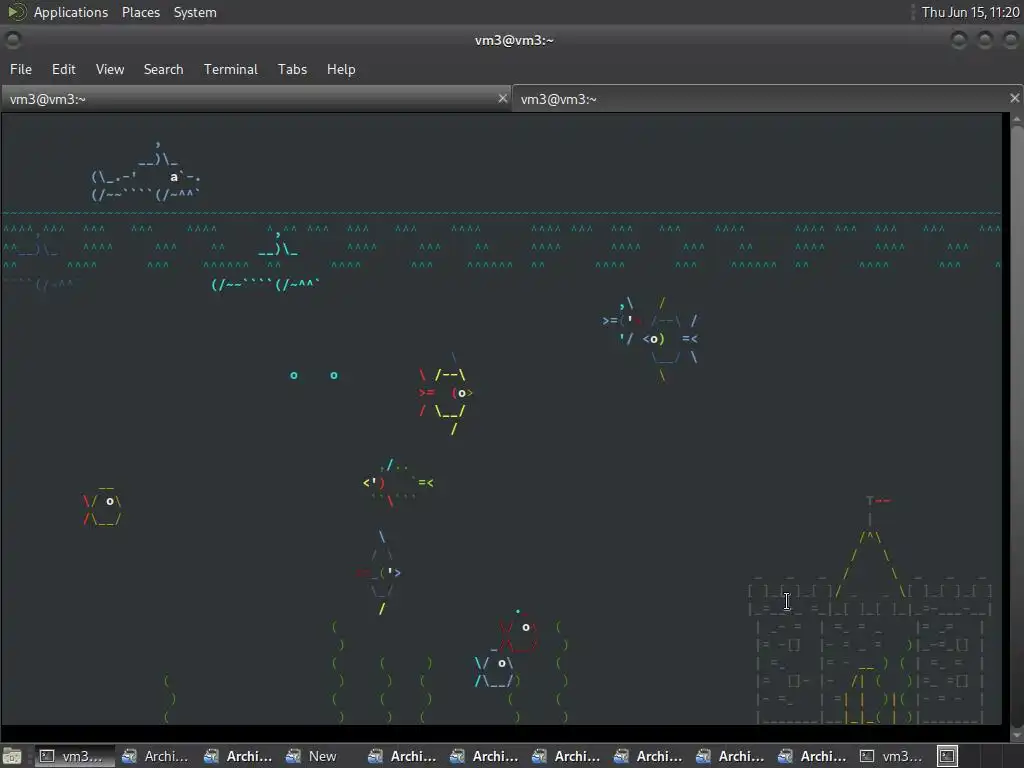Open the Edit menu
The image size is (1024, 768).
pyautogui.click(x=63, y=69)
